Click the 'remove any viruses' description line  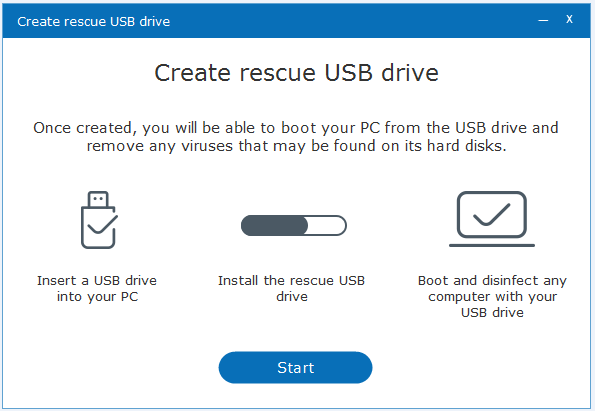click(296, 146)
